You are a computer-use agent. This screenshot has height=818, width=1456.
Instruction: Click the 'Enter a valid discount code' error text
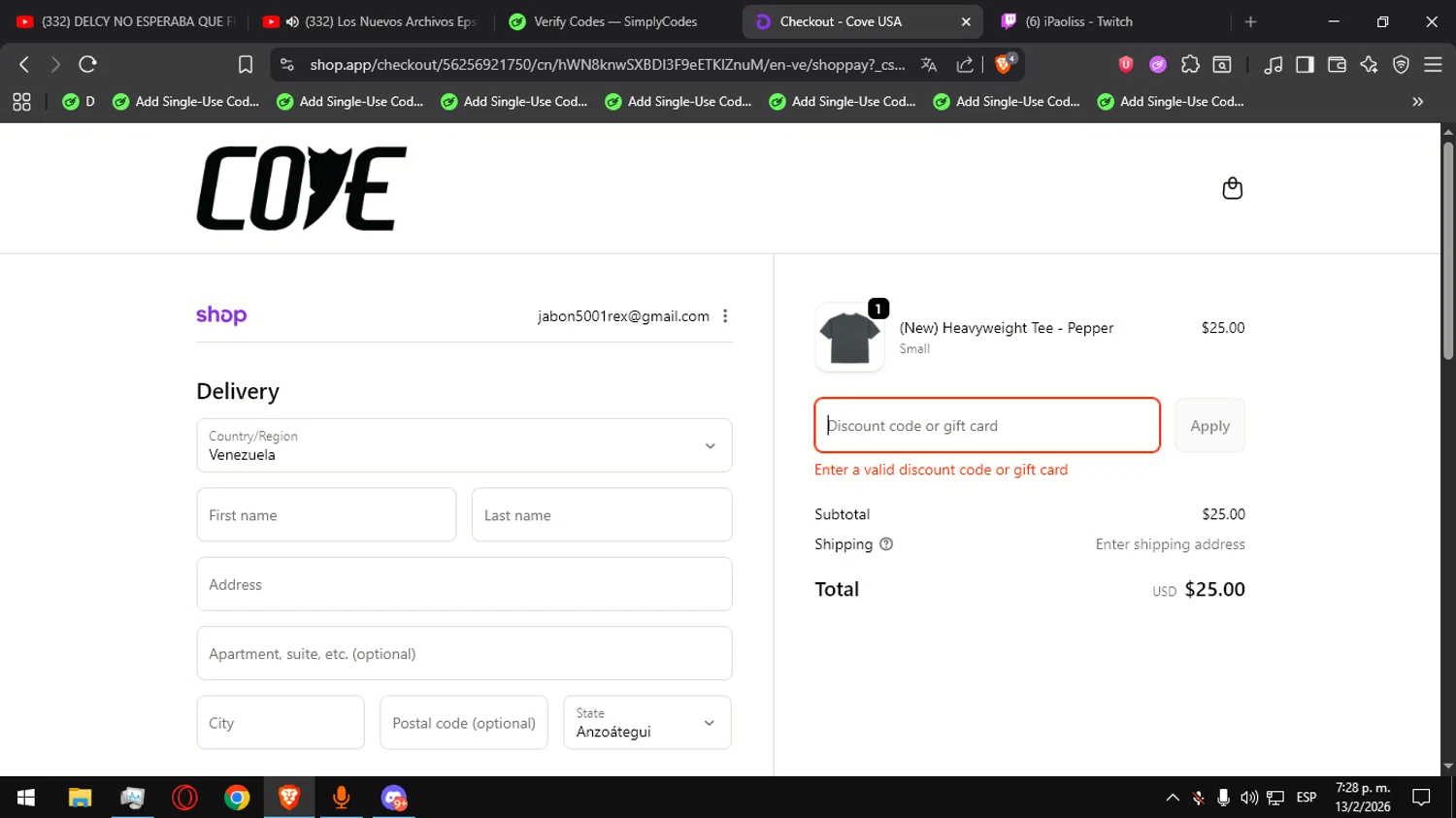(x=941, y=470)
